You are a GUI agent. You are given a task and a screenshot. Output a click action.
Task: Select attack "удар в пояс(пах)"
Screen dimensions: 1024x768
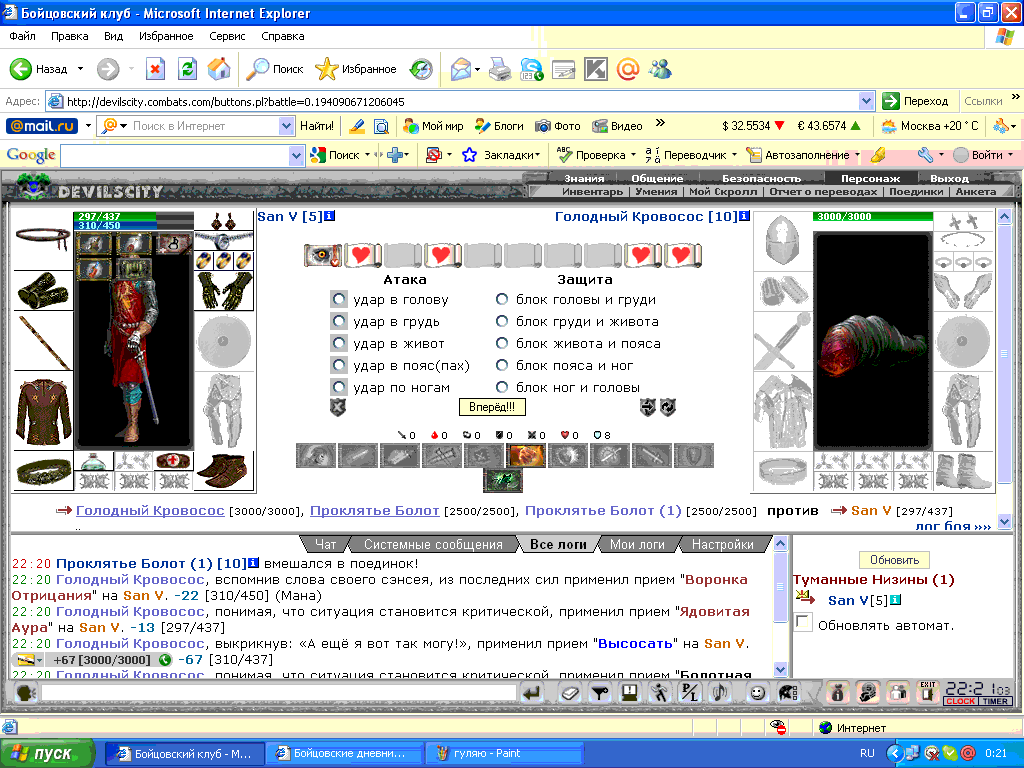(x=338, y=366)
